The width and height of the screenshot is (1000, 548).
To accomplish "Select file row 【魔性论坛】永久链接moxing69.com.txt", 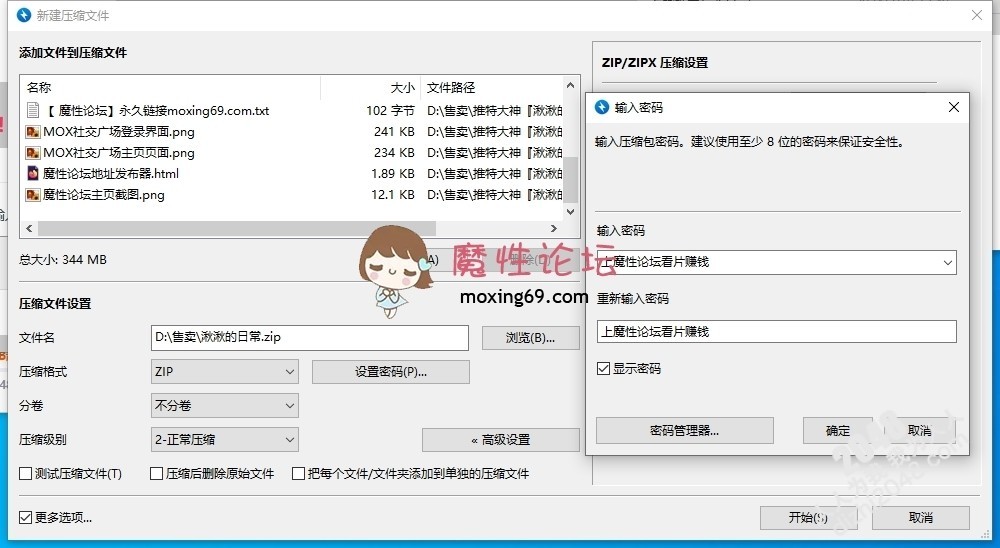I will [293, 110].
